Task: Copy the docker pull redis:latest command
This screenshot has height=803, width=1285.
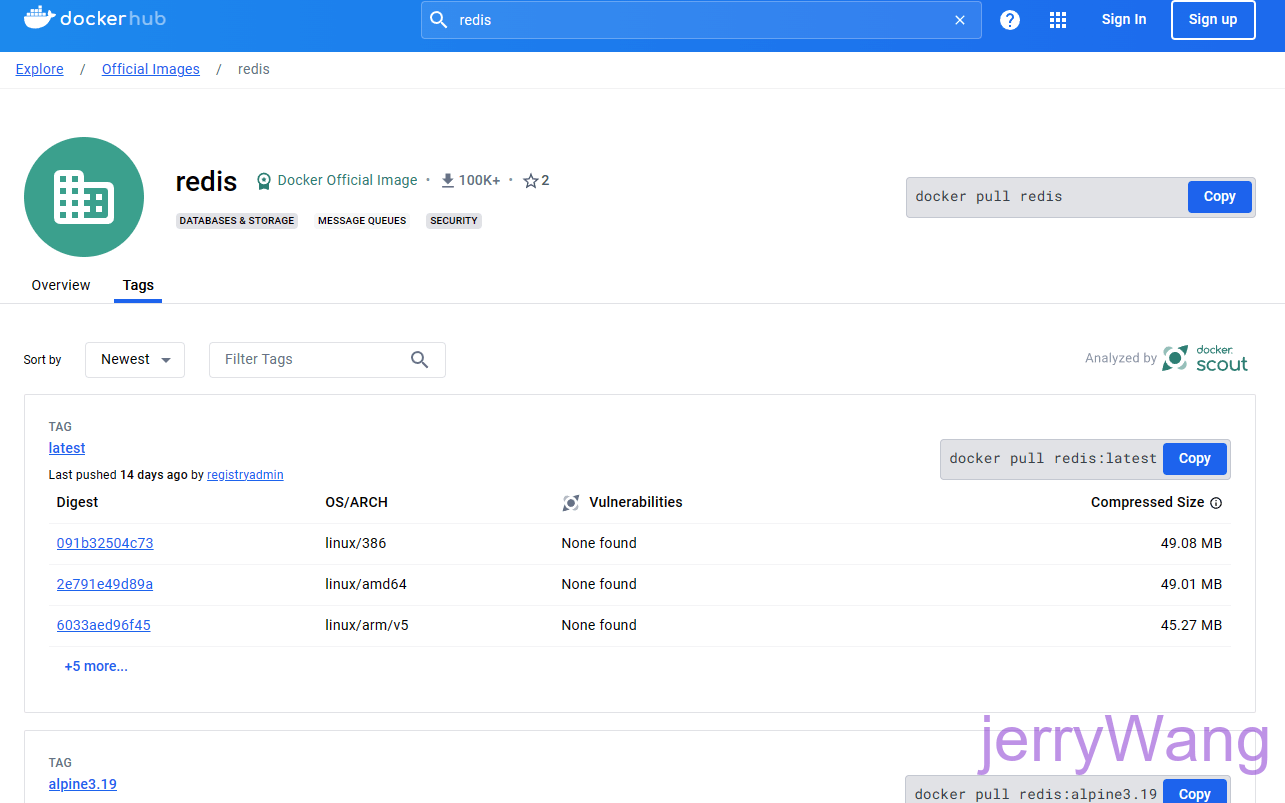Action: coord(1194,458)
